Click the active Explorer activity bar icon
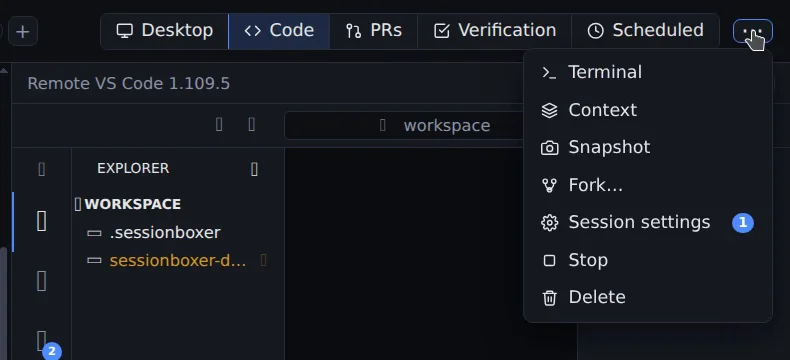This screenshot has height=360, width=790. [42, 222]
